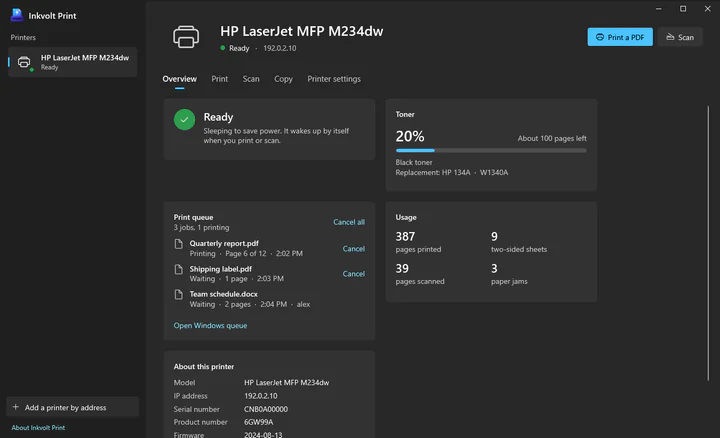Click the 3 paper jams value
This screenshot has height=438, width=720.
coord(494,269)
